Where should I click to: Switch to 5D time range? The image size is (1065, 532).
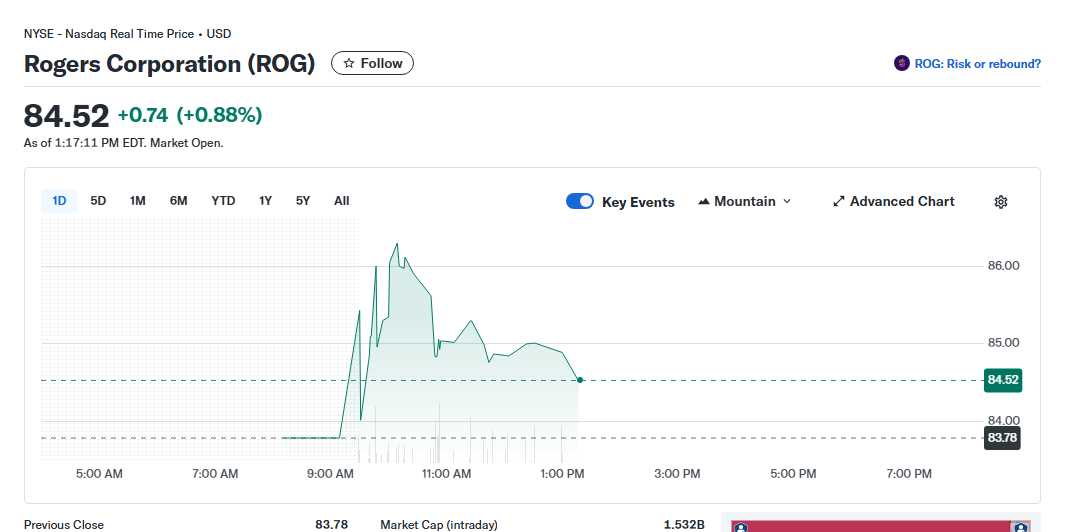pos(98,201)
